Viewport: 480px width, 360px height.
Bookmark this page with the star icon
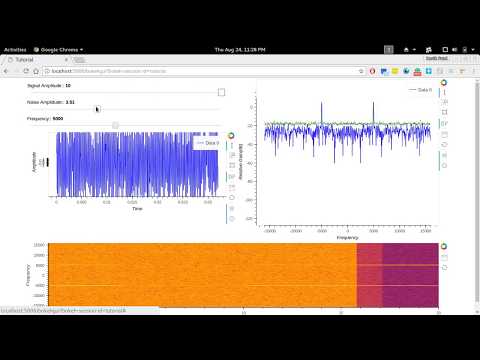[x=361, y=71]
